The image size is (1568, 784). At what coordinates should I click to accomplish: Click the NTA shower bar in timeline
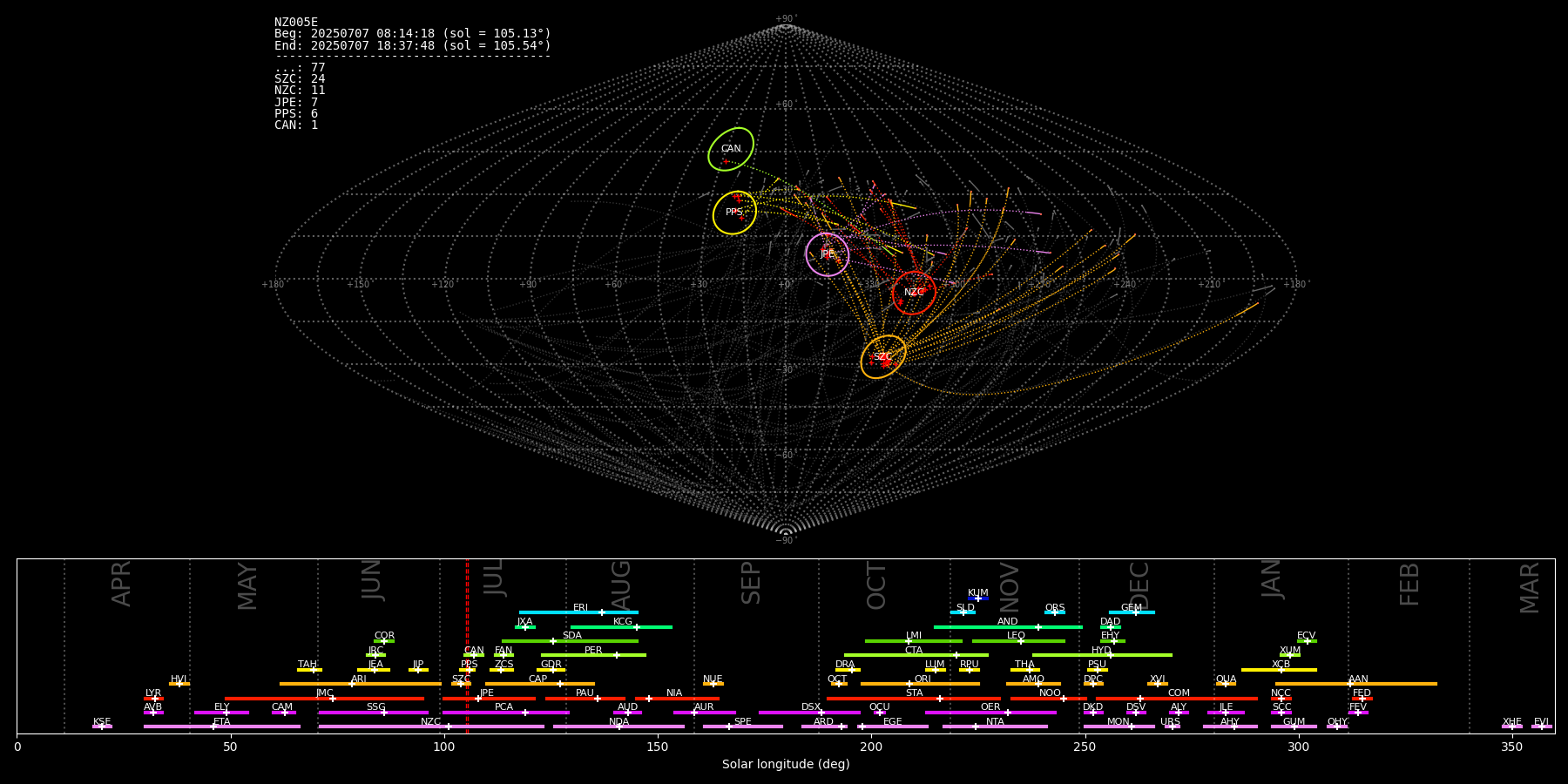(995, 727)
